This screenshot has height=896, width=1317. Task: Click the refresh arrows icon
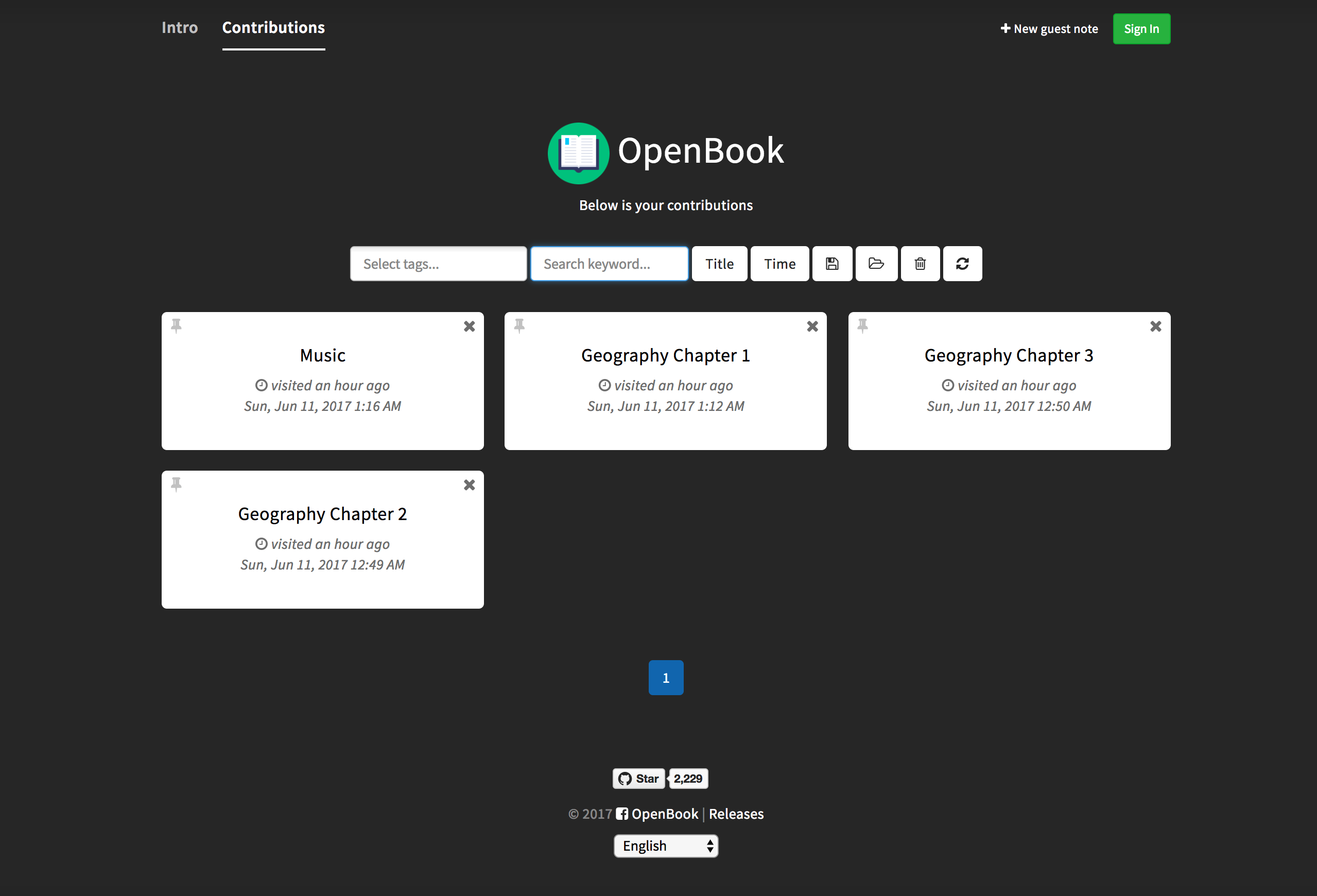coord(962,264)
